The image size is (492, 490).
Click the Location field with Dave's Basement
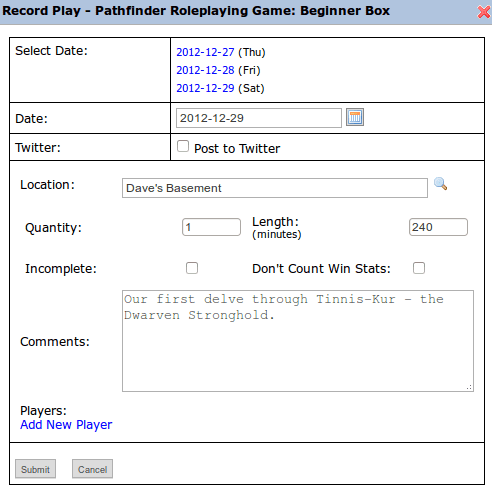275,188
